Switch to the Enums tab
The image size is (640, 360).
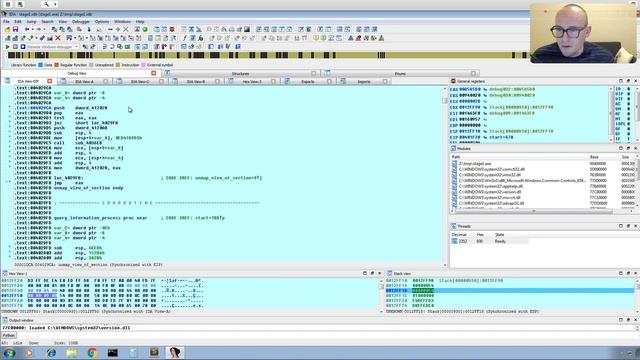(400, 73)
